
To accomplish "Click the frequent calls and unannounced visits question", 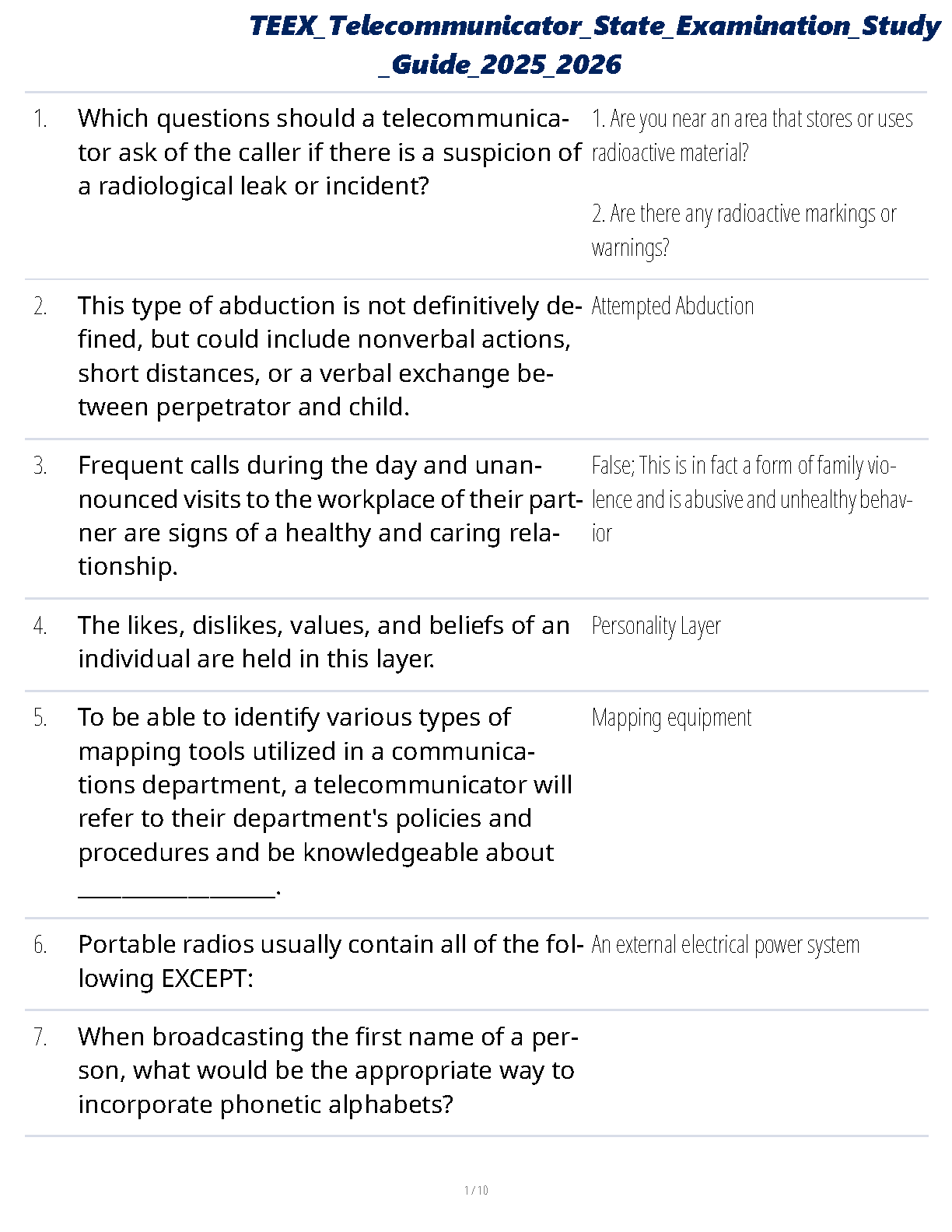I will (x=329, y=516).
